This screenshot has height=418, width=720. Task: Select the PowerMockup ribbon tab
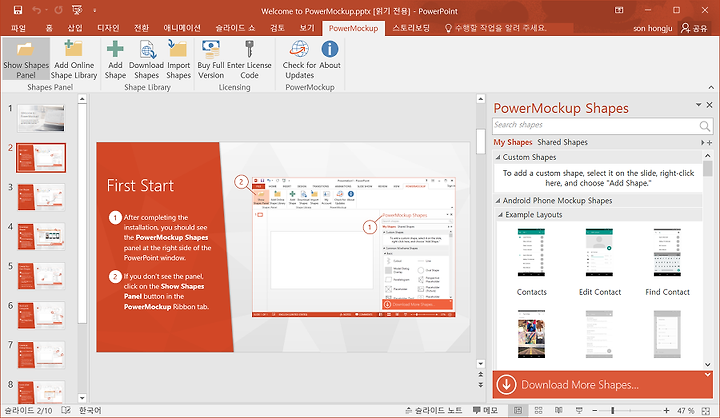[x=354, y=28]
